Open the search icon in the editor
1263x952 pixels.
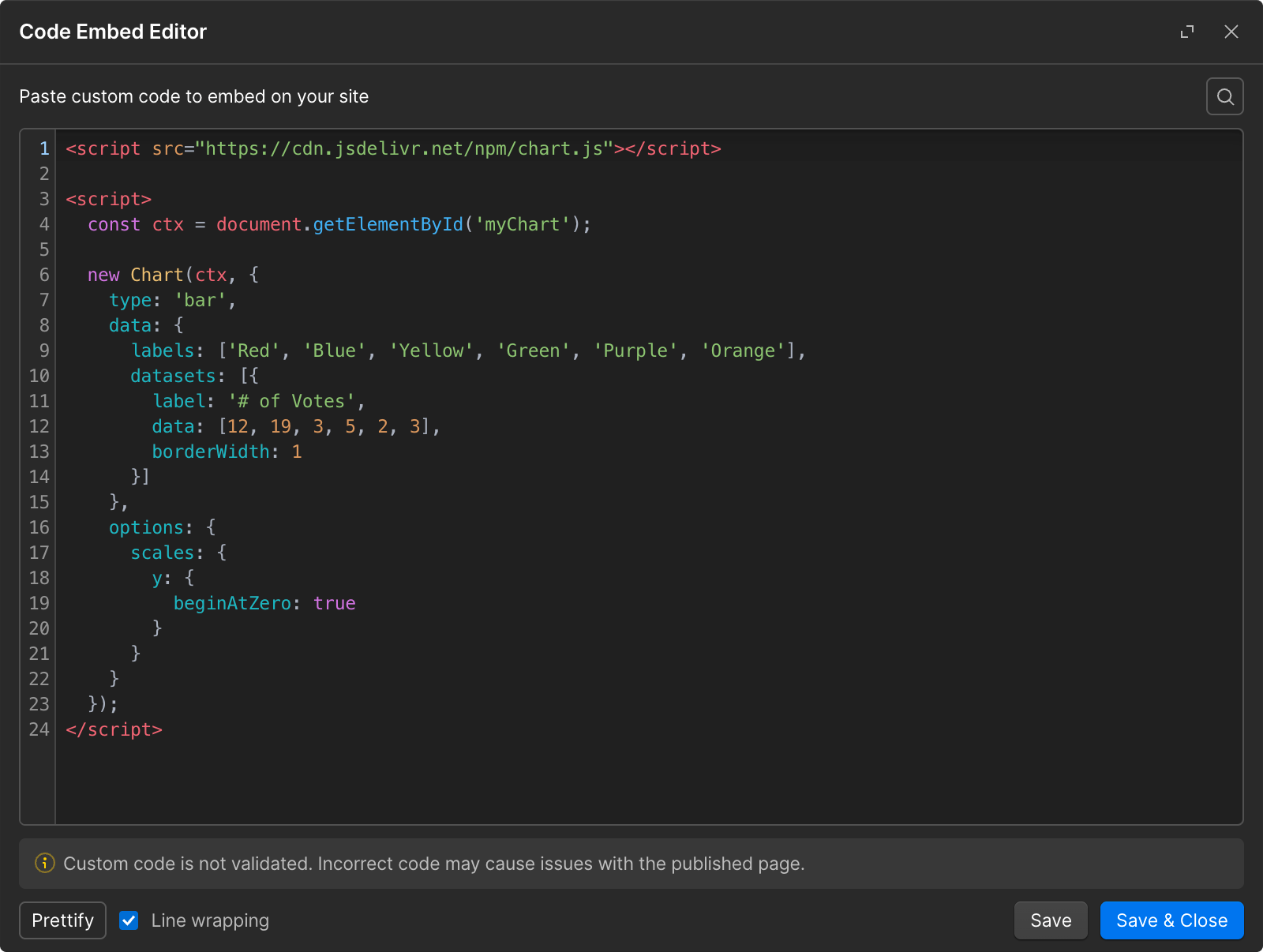pyautogui.click(x=1225, y=96)
